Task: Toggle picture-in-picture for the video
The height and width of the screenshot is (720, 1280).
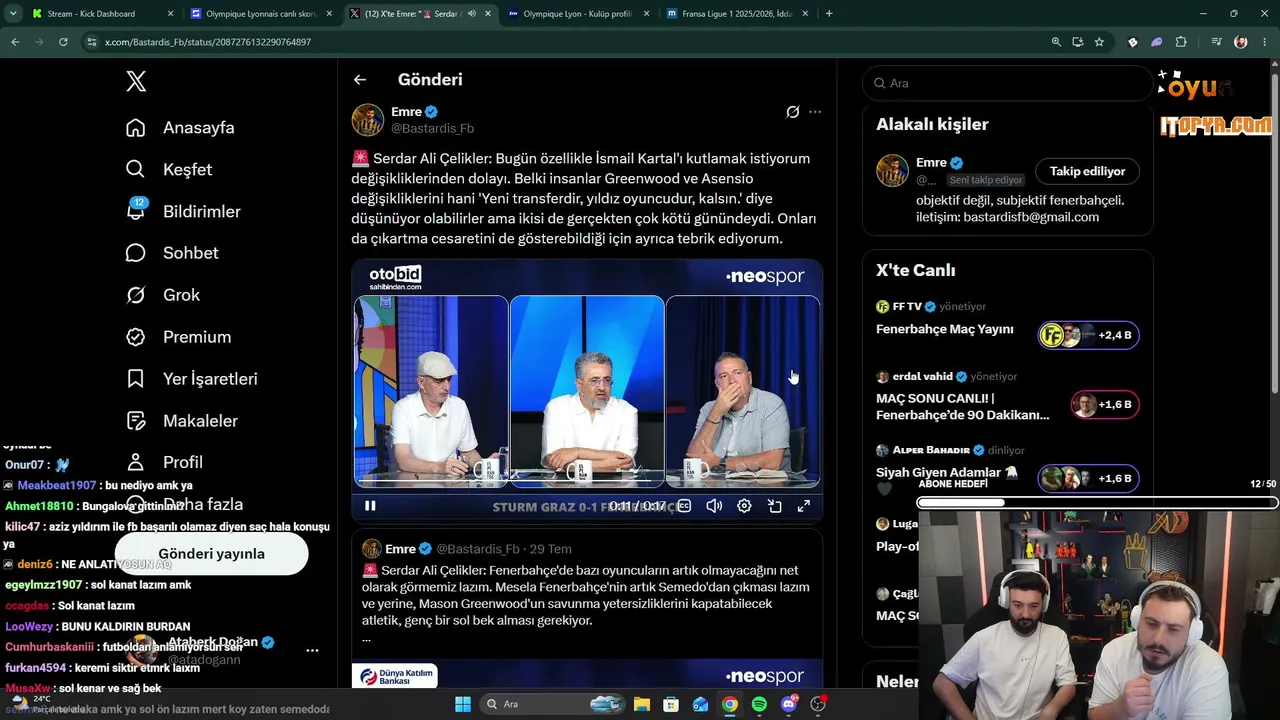Action: (774, 506)
